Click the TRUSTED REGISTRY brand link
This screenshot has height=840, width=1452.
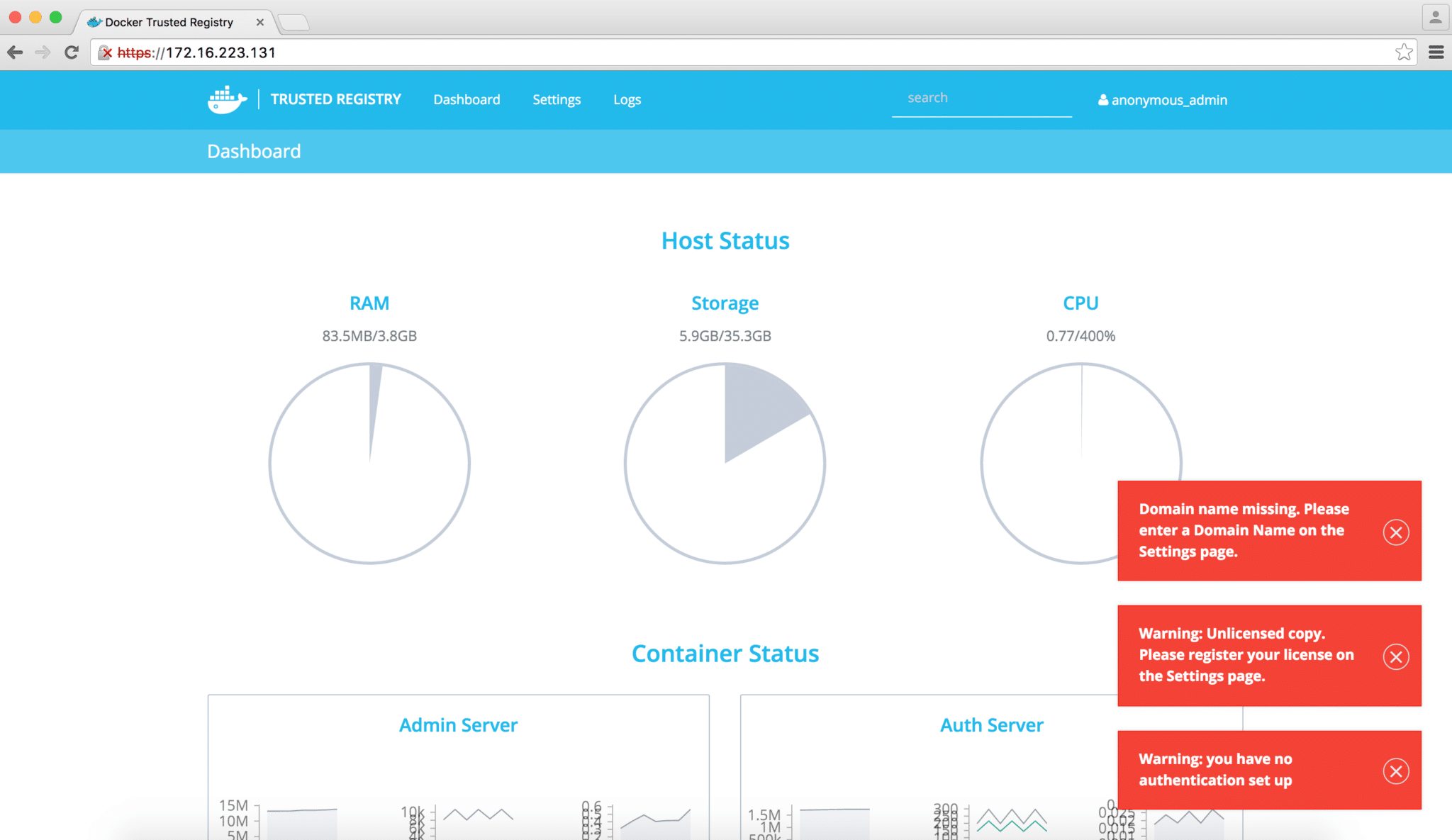click(335, 99)
